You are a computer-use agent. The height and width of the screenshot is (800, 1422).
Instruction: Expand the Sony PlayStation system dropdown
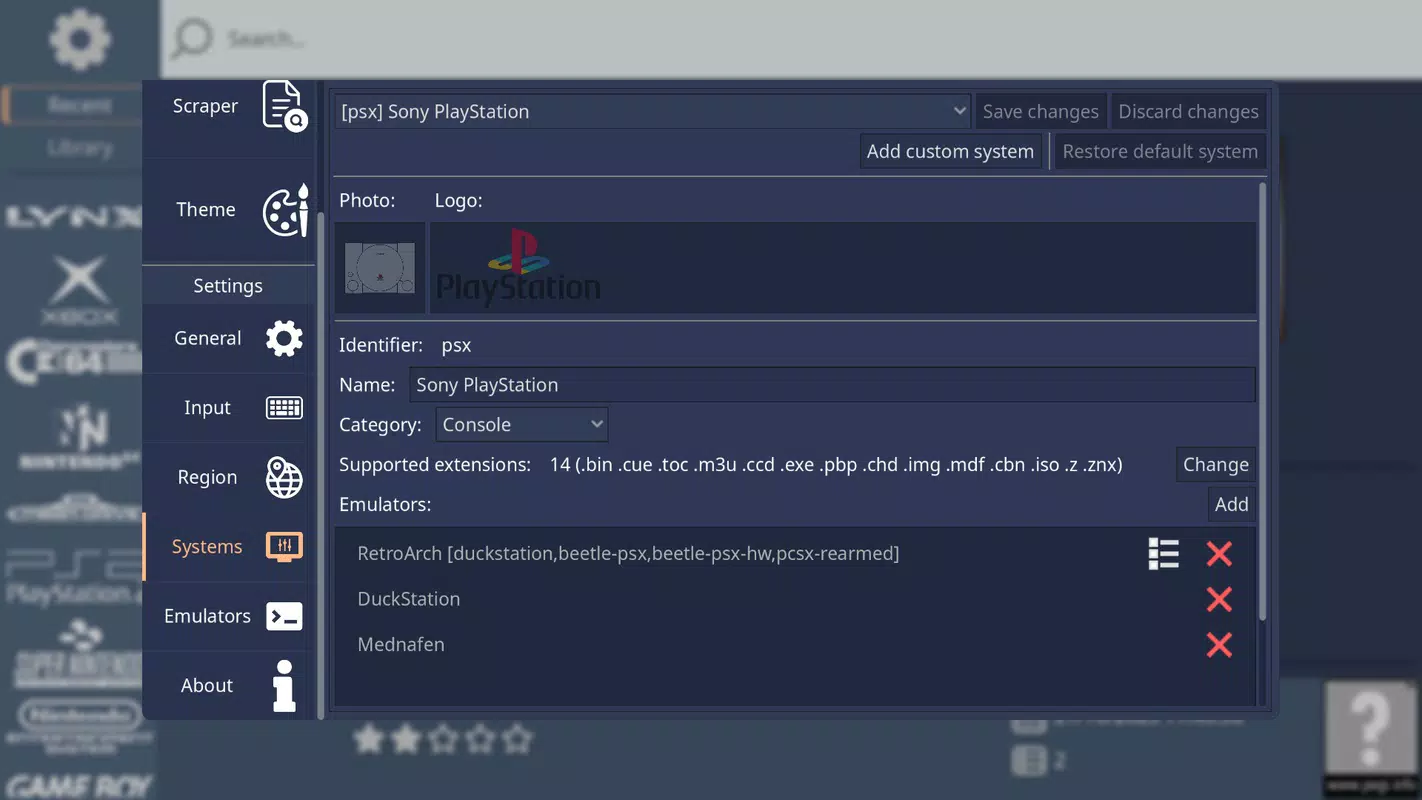(653, 111)
